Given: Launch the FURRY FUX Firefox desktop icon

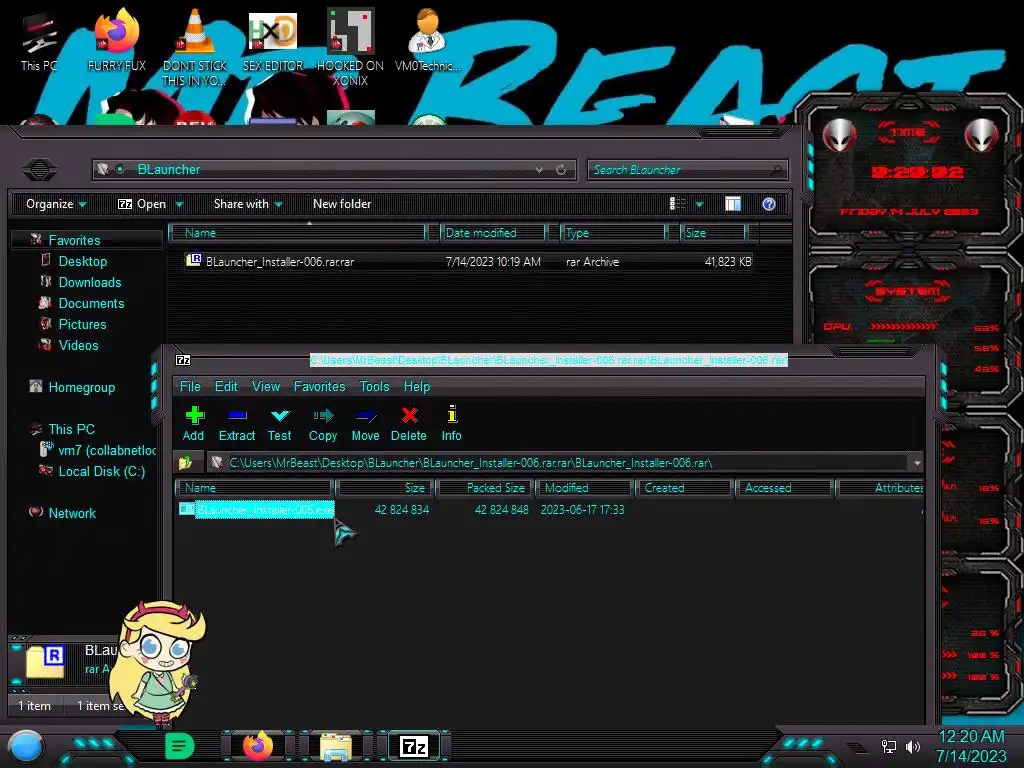Looking at the screenshot, I should [x=116, y=39].
